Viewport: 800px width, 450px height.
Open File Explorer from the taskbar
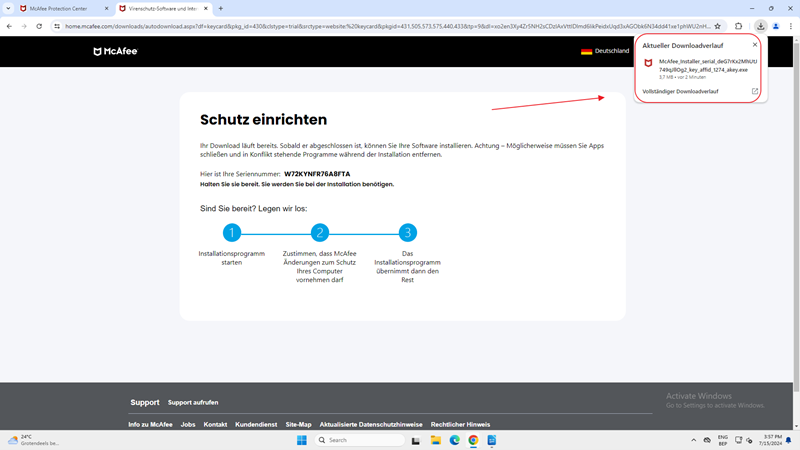435,440
